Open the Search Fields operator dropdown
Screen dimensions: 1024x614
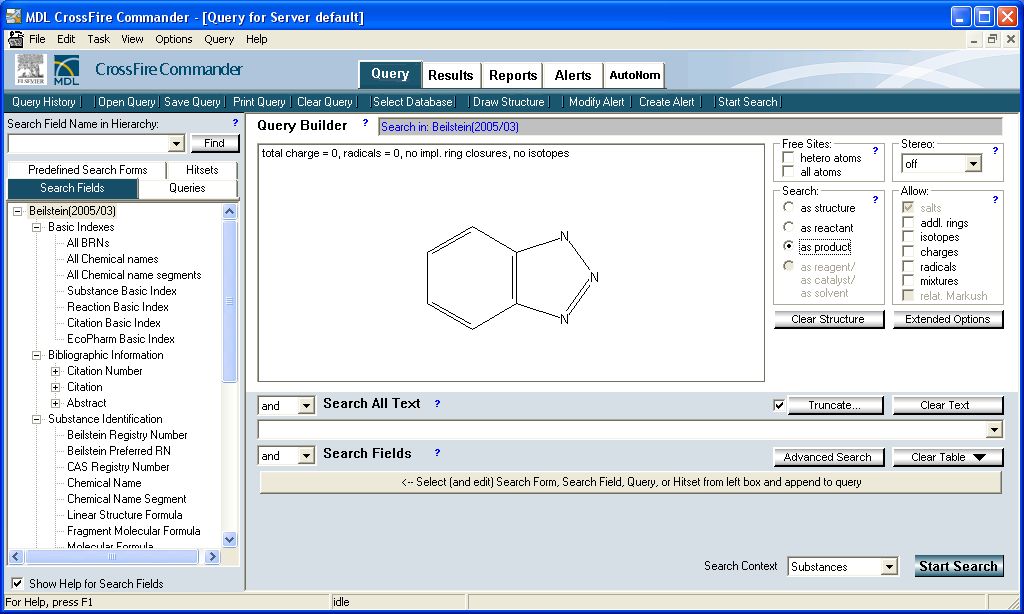(x=306, y=456)
